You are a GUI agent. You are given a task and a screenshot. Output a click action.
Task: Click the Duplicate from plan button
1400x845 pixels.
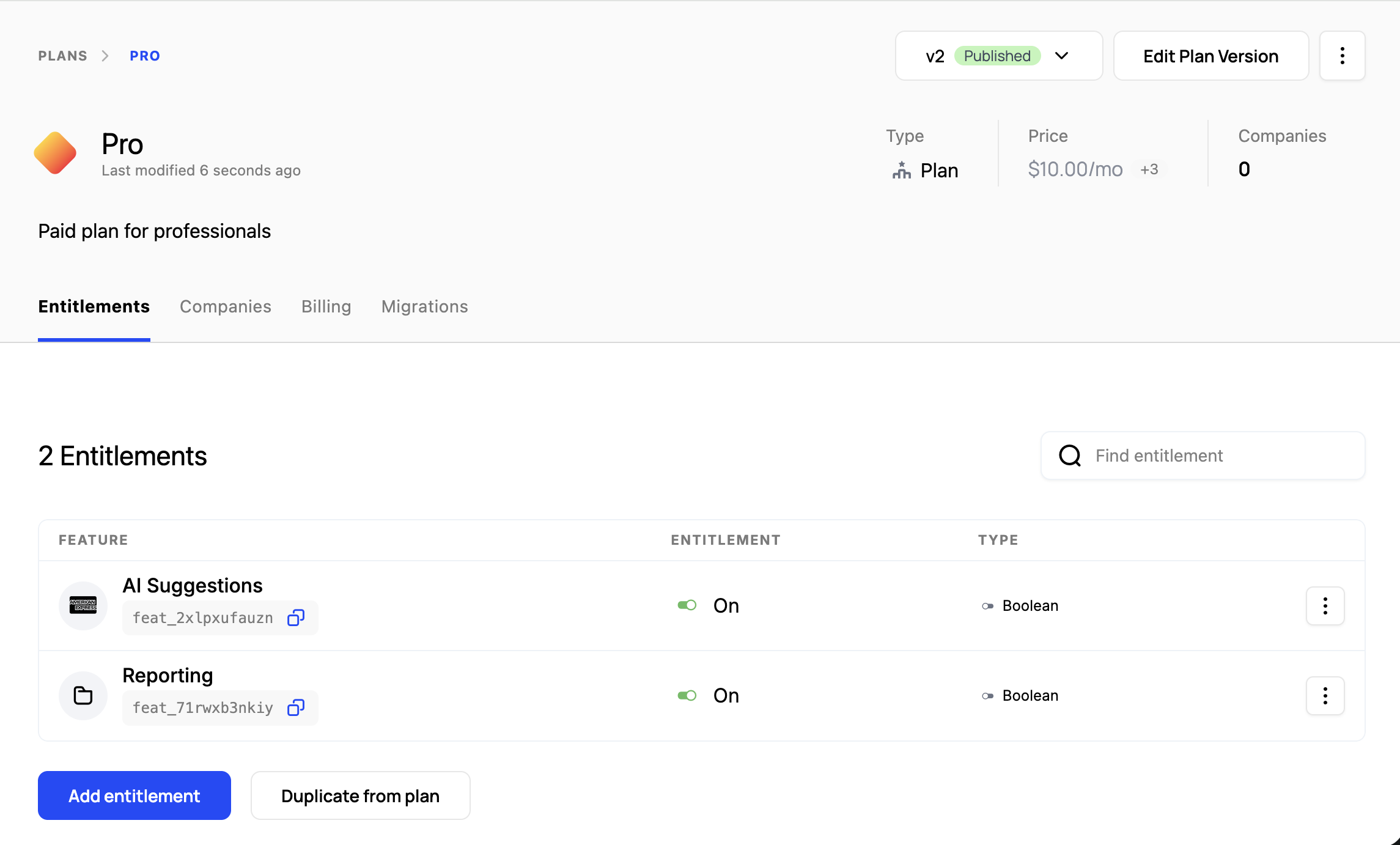point(360,795)
